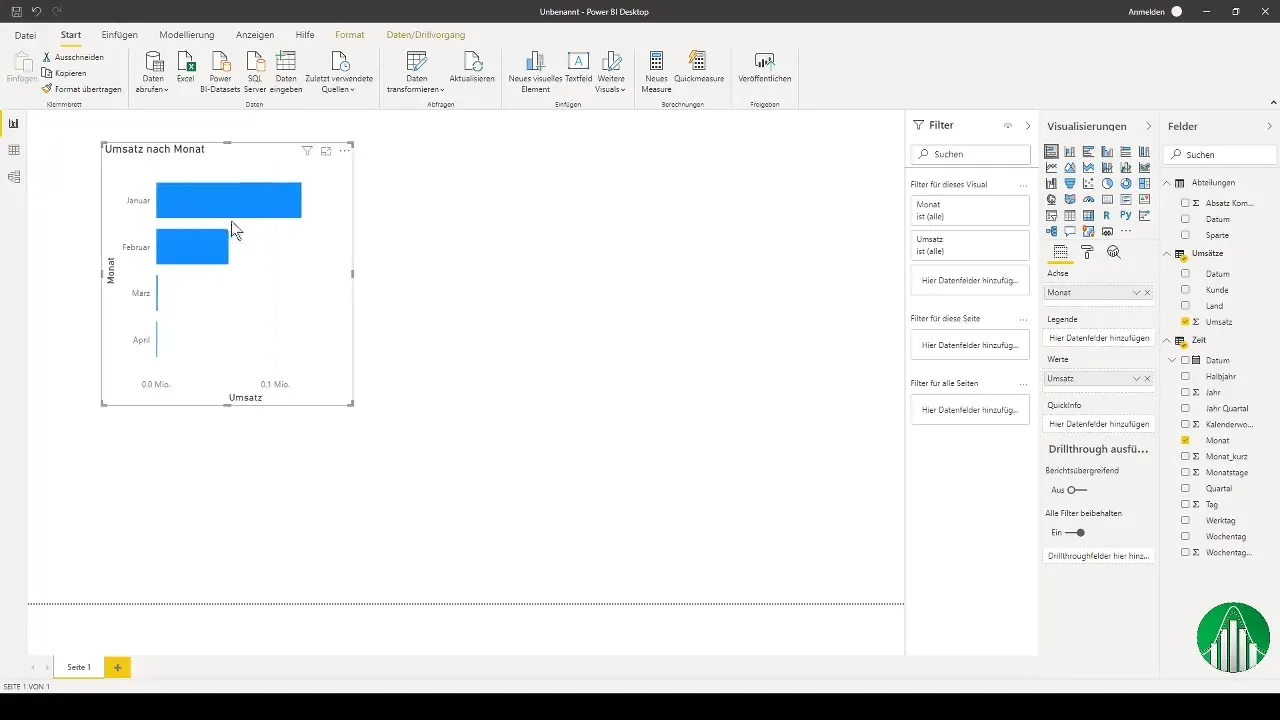Open the Datei menu tab
The image size is (1280, 720).
(25, 35)
